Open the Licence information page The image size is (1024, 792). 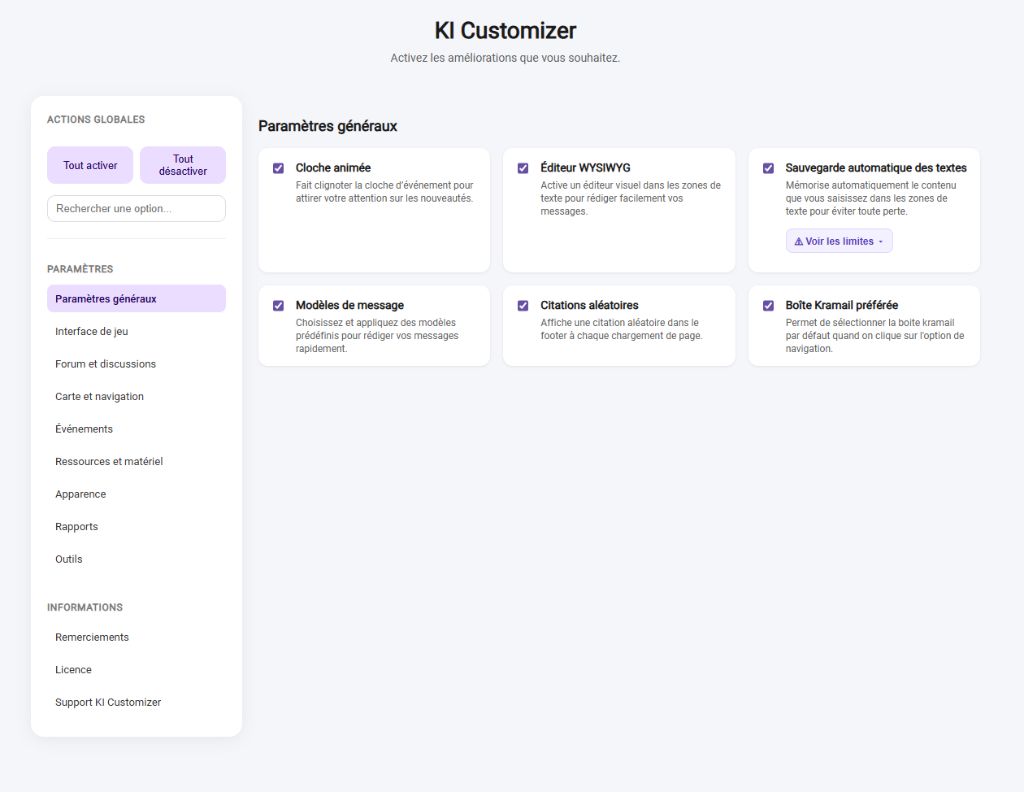(73, 670)
